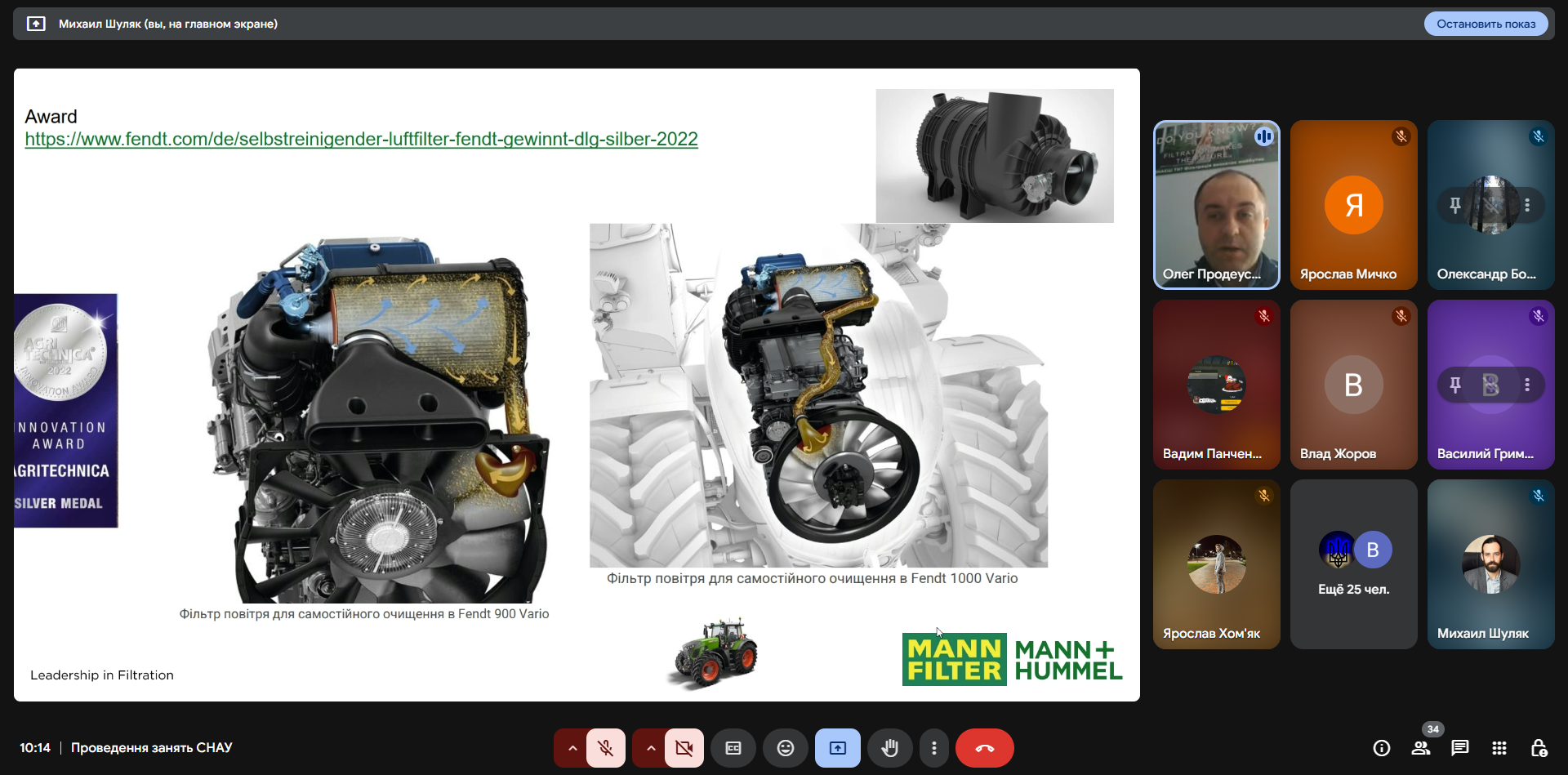Viewport: 1568px width, 775px height.
Task: Click the Остановить показ button
Action: 1486,24
